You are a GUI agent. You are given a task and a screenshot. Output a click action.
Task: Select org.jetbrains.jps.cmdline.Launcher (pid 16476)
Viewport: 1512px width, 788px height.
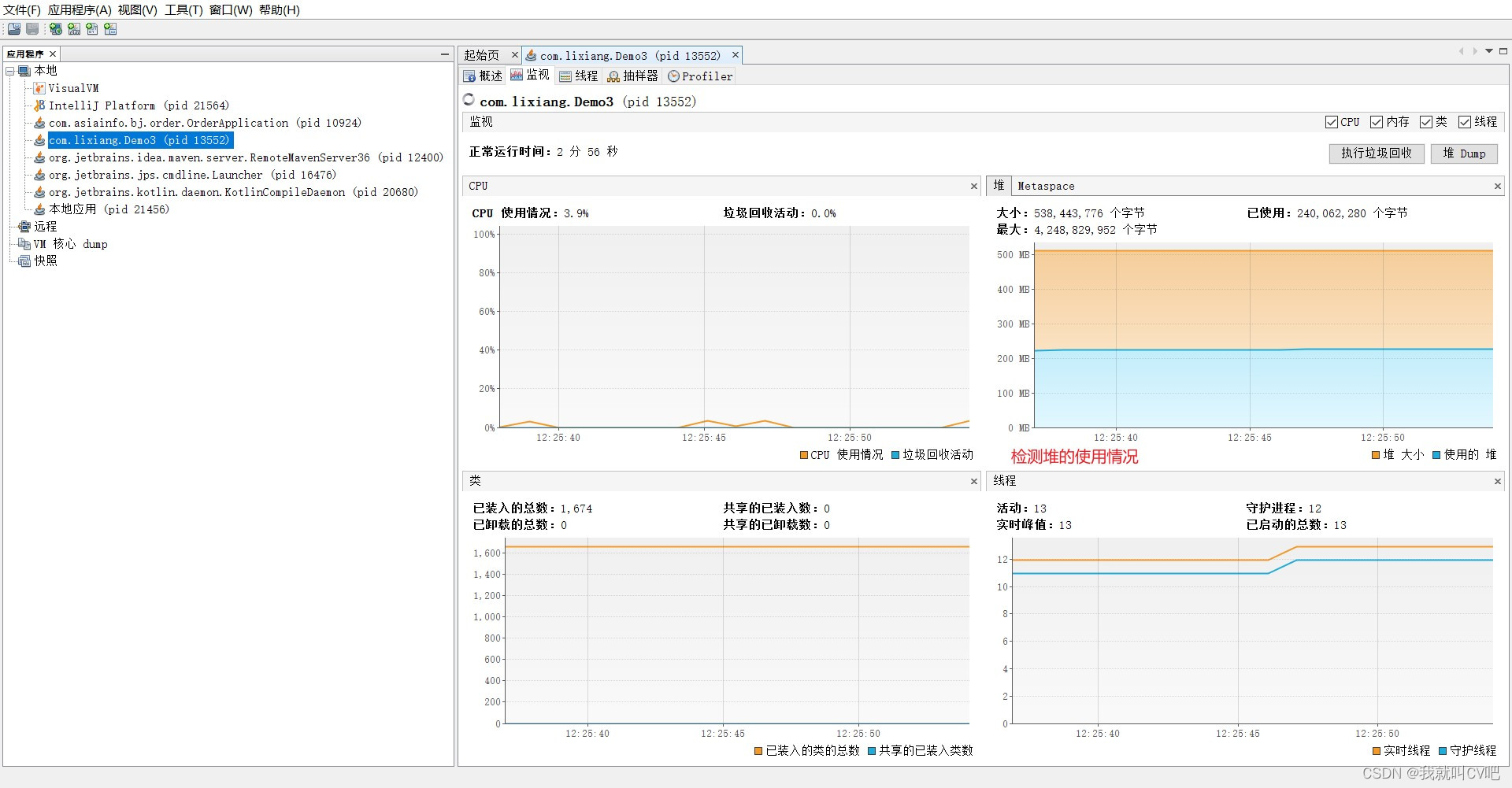(x=192, y=175)
